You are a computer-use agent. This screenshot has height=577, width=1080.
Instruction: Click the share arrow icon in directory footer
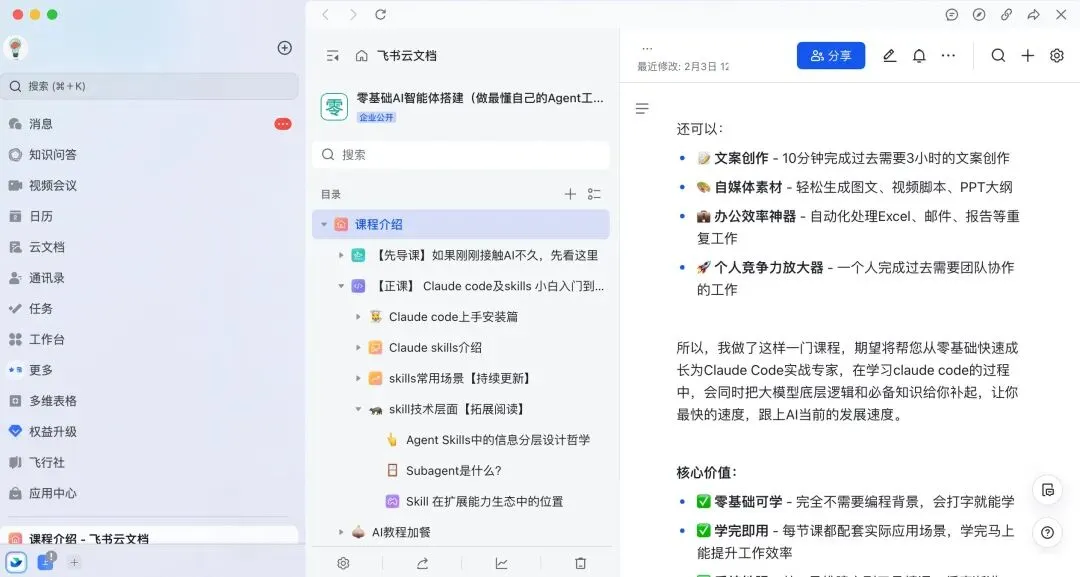tap(422, 563)
